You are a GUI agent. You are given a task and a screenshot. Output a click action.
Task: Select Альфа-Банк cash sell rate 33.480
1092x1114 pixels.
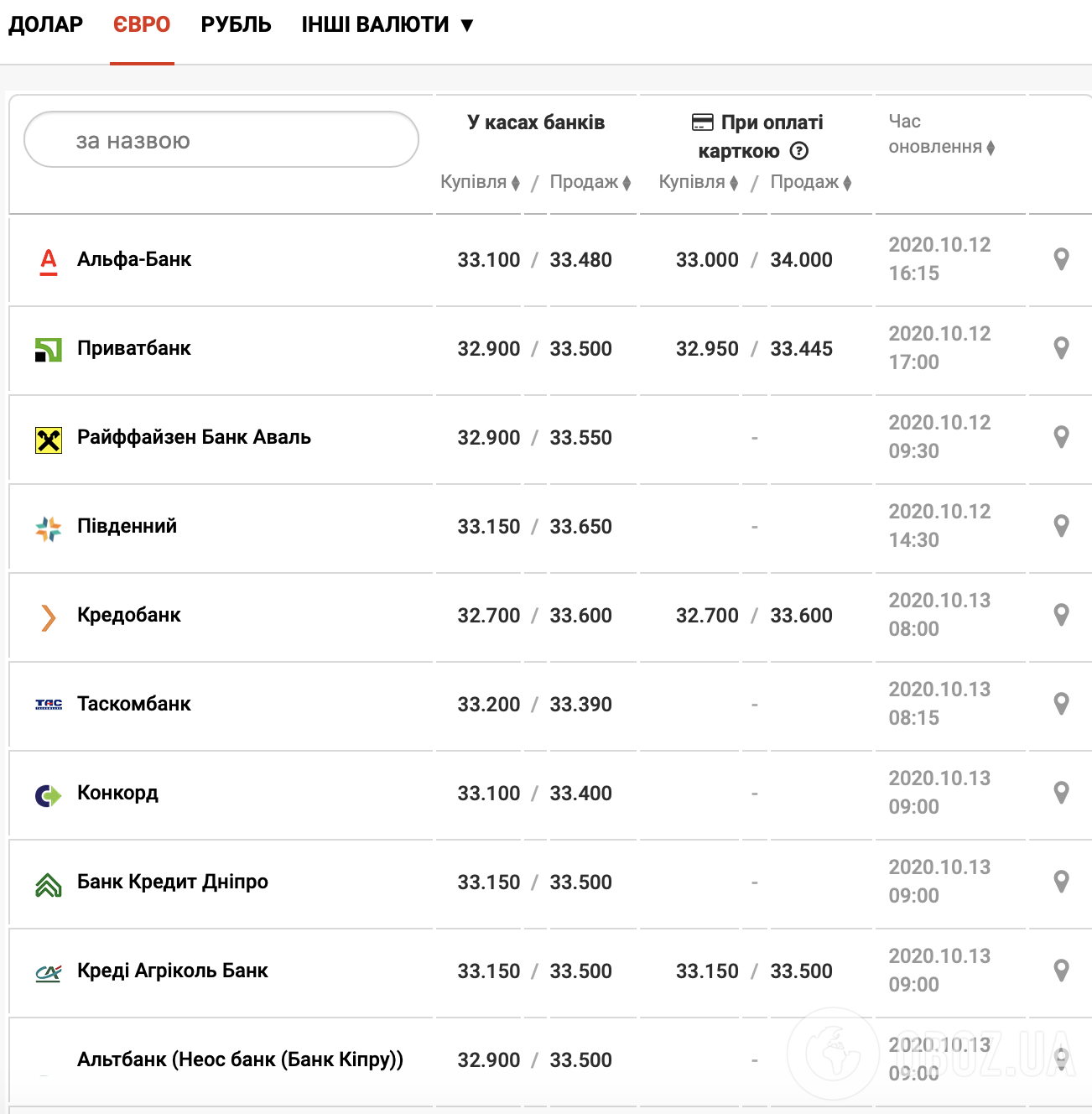coord(580,260)
